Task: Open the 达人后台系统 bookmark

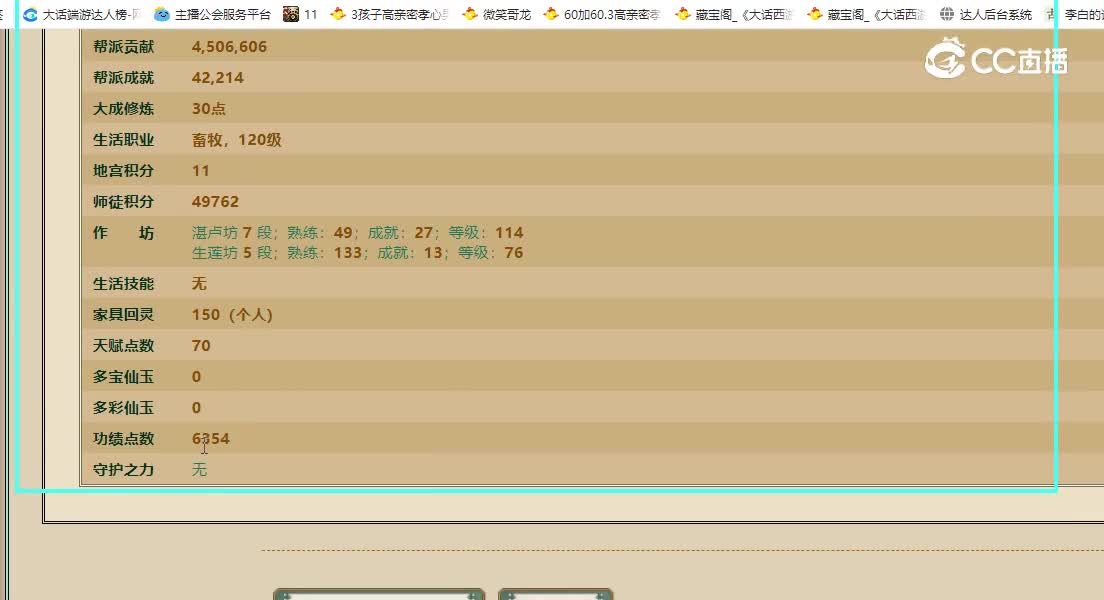Action: click(986, 14)
